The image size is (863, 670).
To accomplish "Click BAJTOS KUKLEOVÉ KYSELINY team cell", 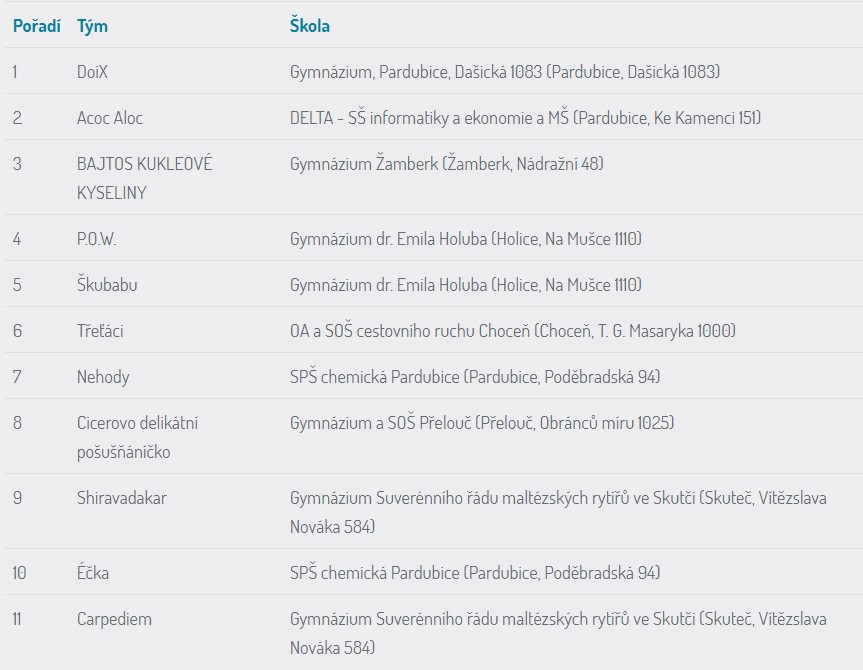I will [x=144, y=178].
